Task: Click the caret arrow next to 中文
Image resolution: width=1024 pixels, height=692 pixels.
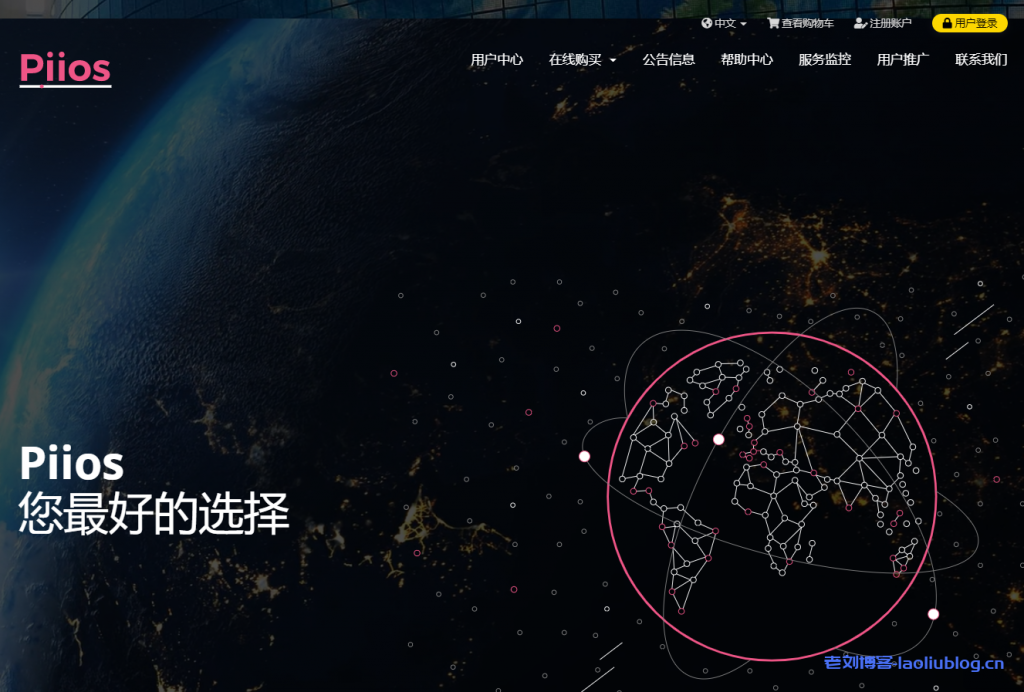Action: coord(742,23)
